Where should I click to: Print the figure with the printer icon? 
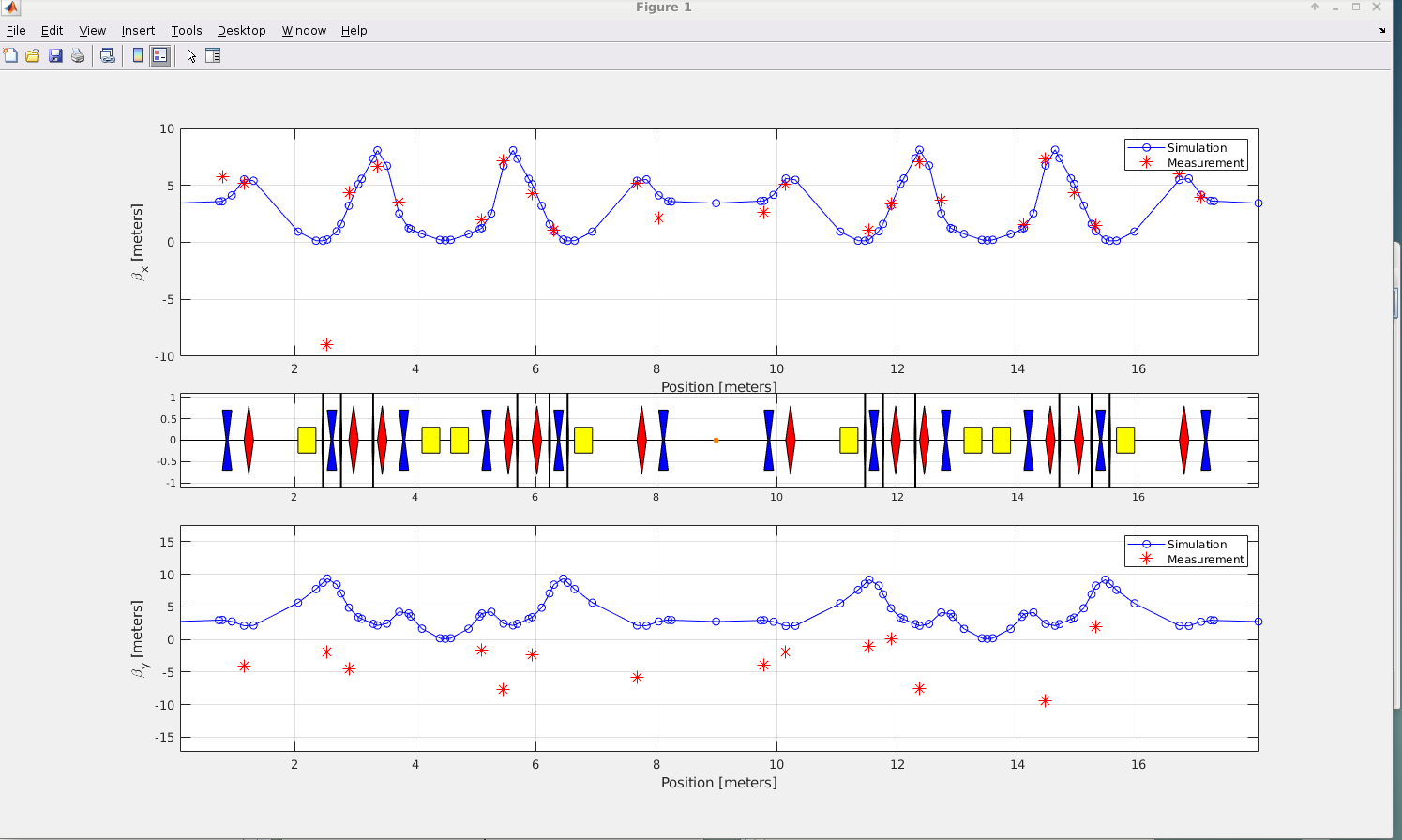[78, 56]
